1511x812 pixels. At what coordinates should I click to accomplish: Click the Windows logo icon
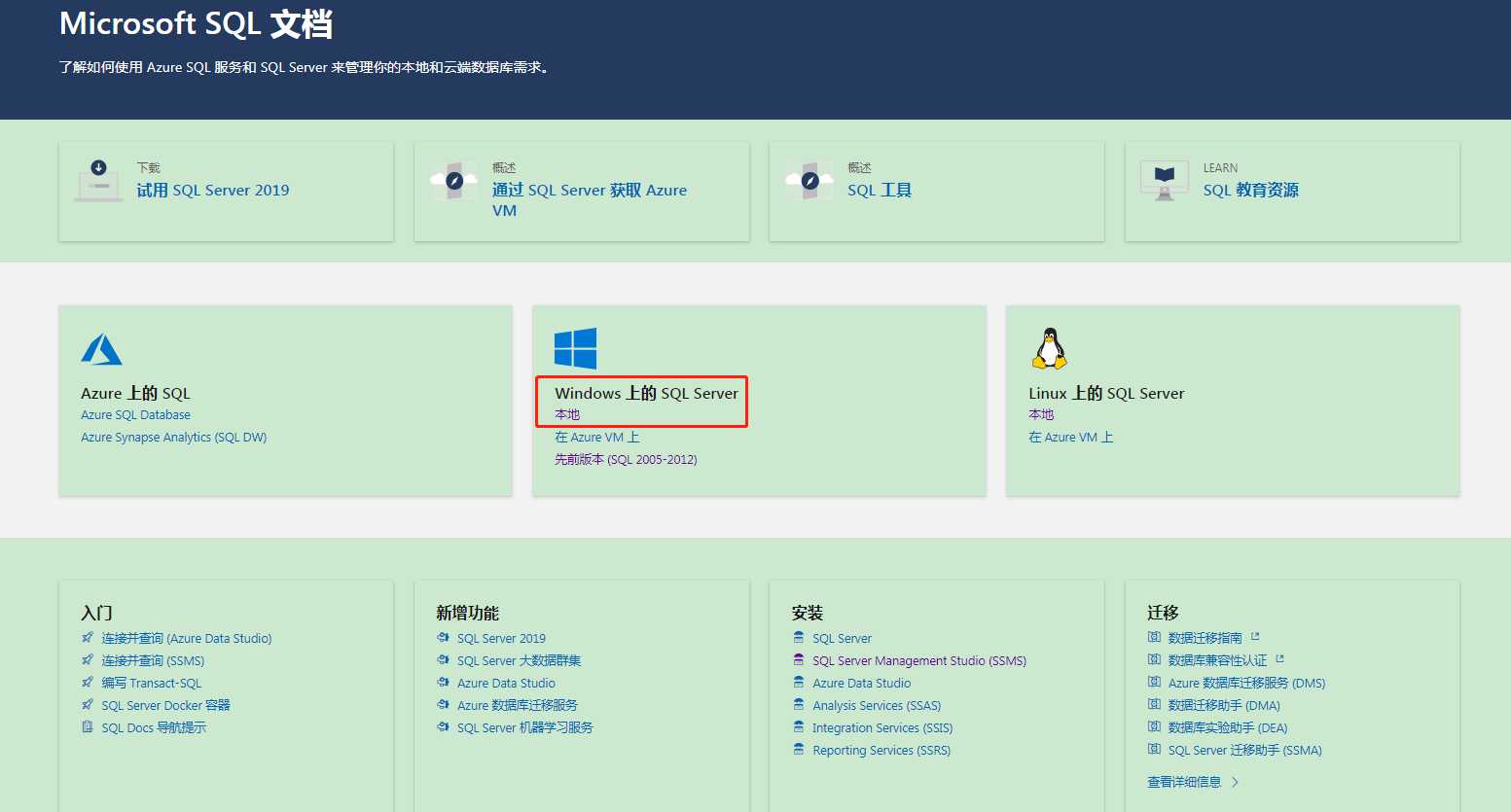(x=575, y=348)
